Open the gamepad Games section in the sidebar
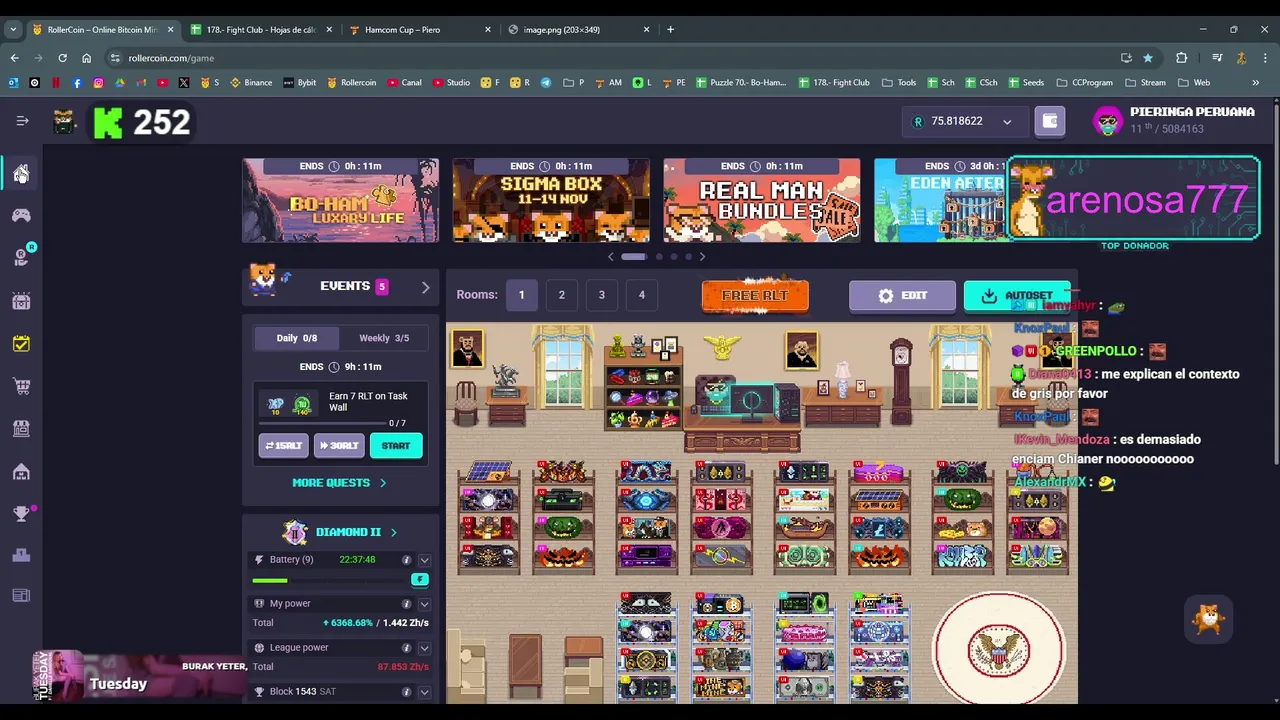 coord(21,215)
